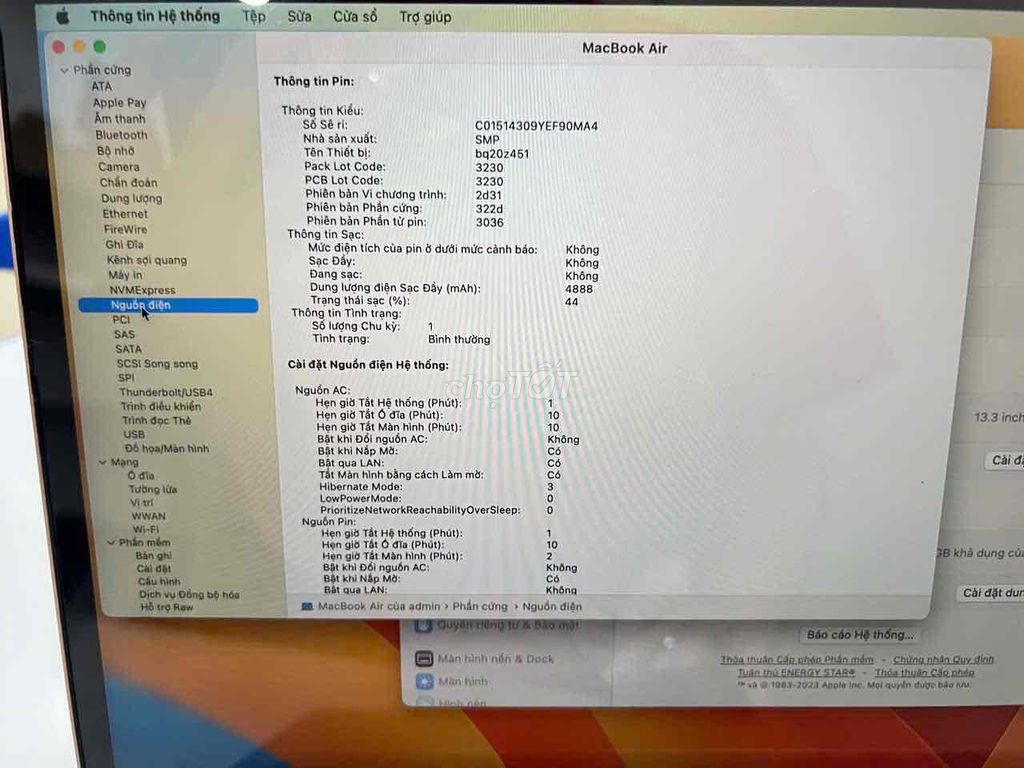Select Âm thanh in the sidebar
The image size is (1024, 768).
click(x=120, y=118)
